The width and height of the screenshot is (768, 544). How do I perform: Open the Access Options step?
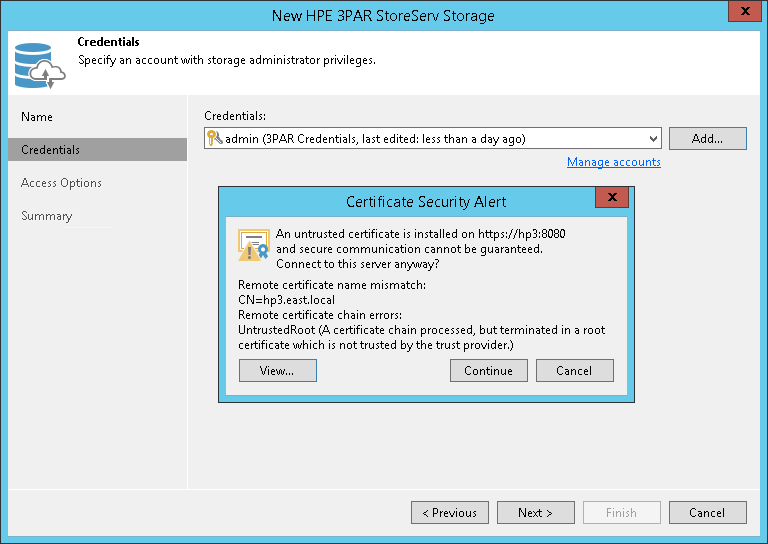61,183
